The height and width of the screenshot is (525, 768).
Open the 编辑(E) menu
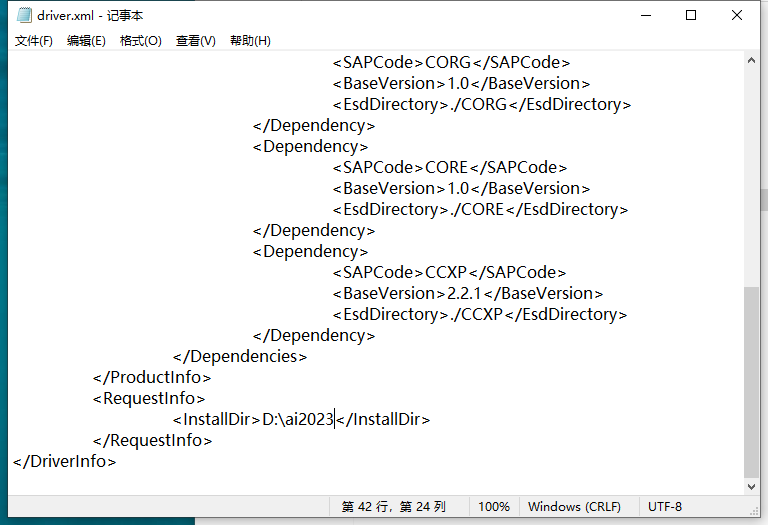click(86, 41)
